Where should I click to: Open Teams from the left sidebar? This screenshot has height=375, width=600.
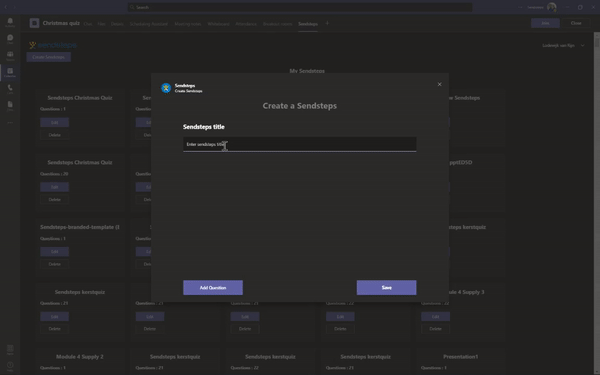pyautogui.click(x=10, y=56)
